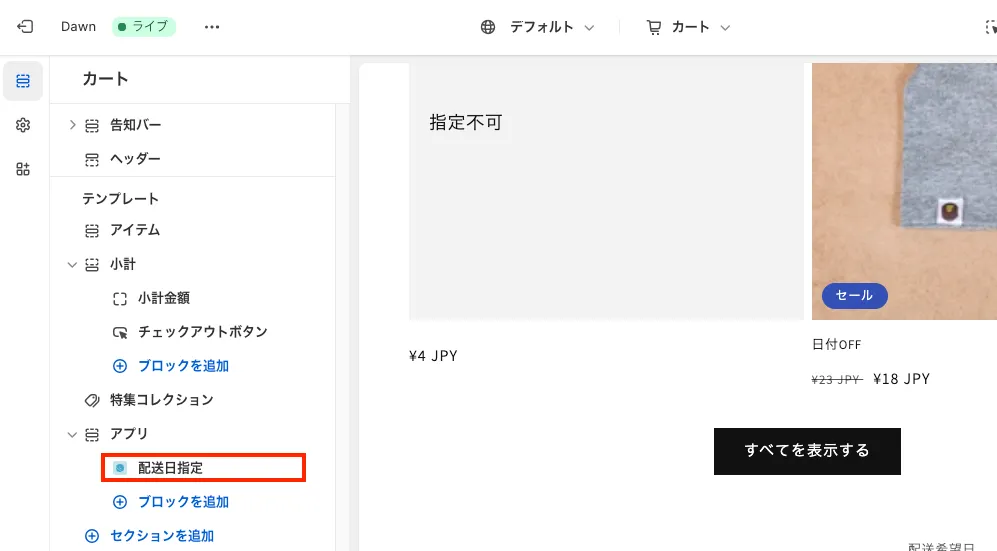Click the inspector icon at top right
Screen dimensions: 997x551
(x=990, y=27)
